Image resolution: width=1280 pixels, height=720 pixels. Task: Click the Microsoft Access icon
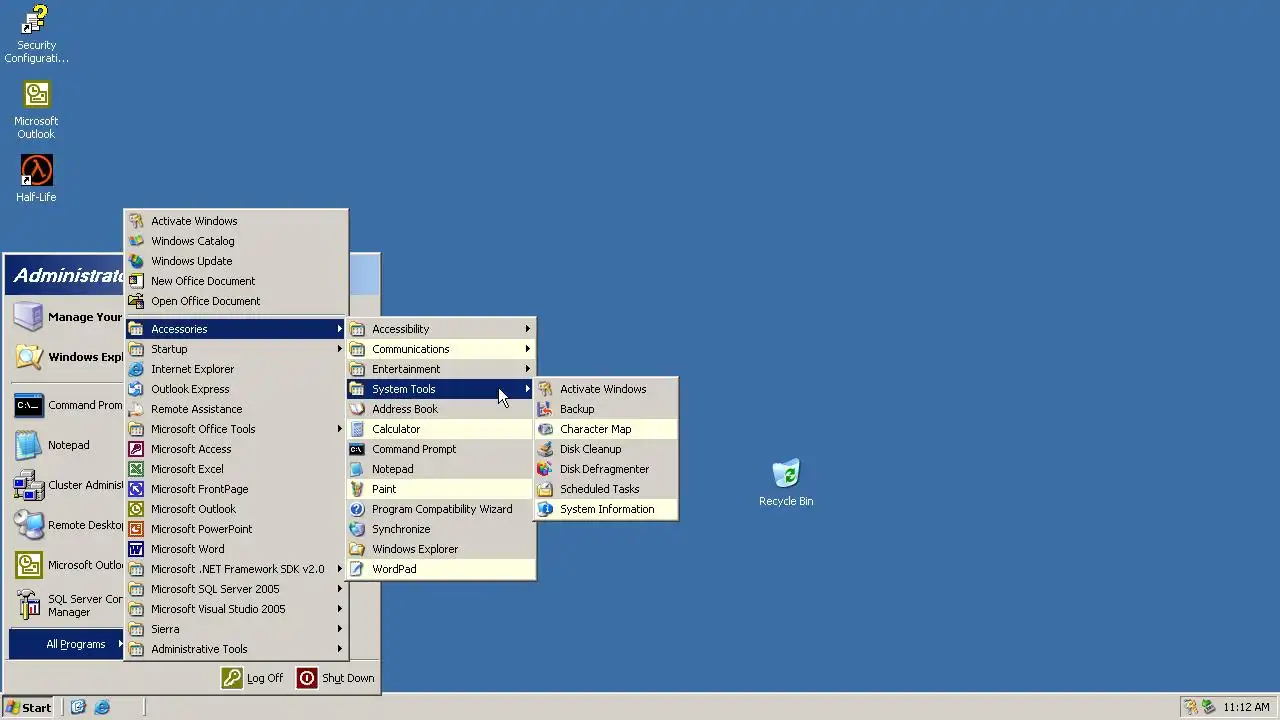(136, 449)
